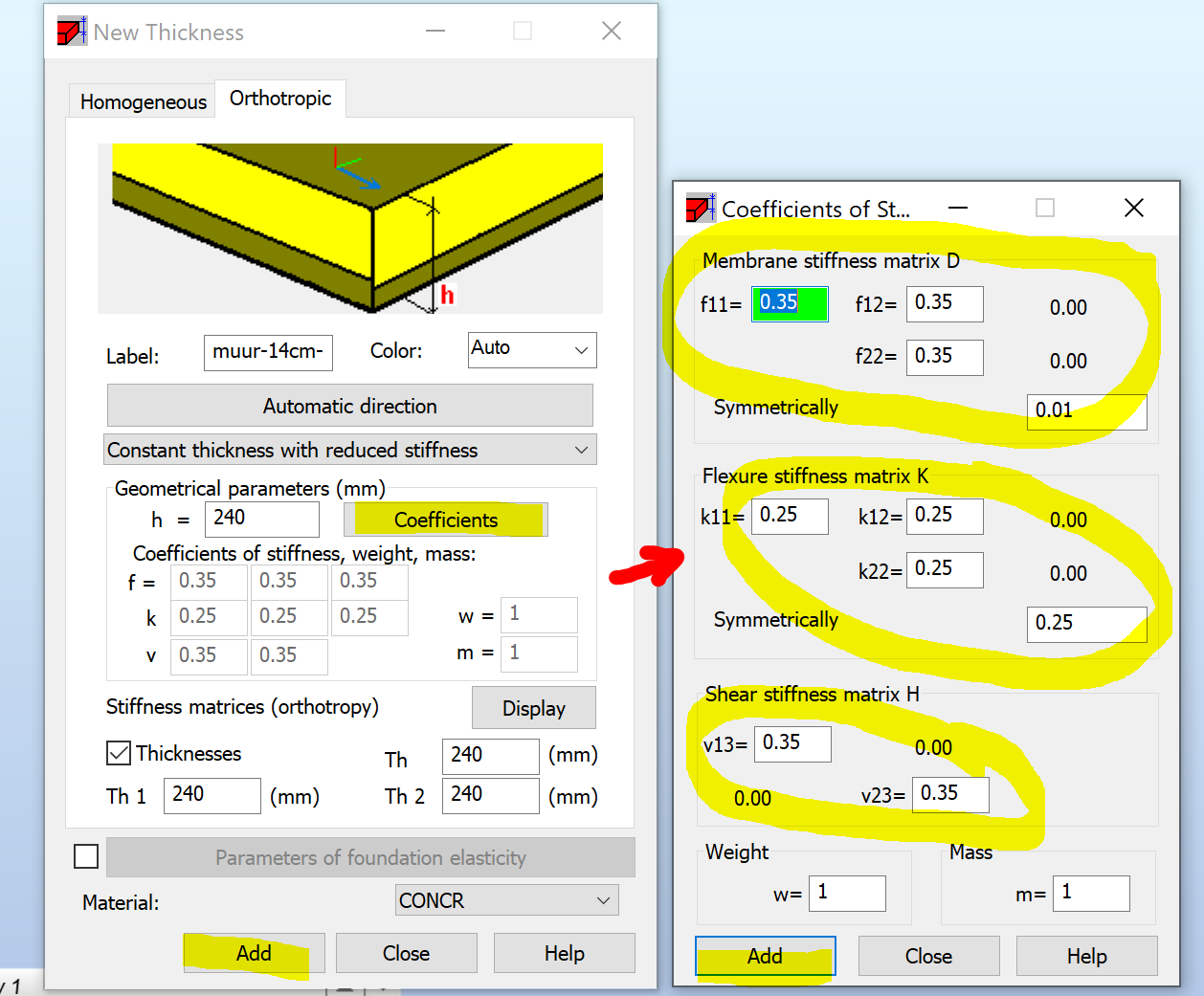Click the Label input field muur-14cm-

(268, 352)
